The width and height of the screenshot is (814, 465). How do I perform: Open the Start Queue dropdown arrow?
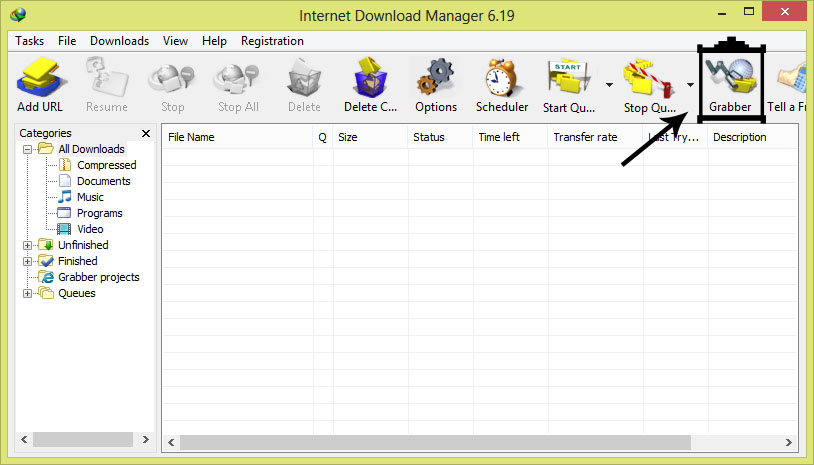(609, 85)
